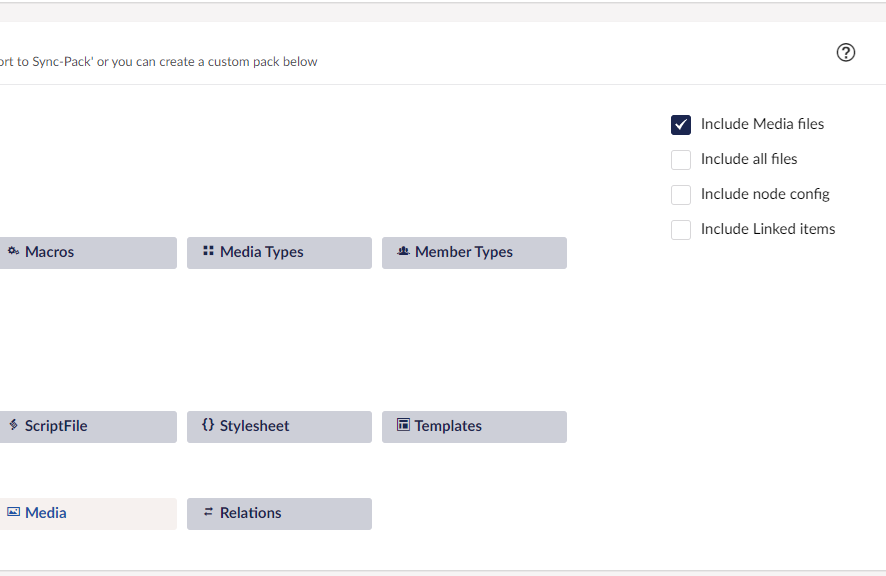Screen dimensions: 886x576
Task: Click the lightning icon beside ScriptFile
Action: tap(14, 425)
